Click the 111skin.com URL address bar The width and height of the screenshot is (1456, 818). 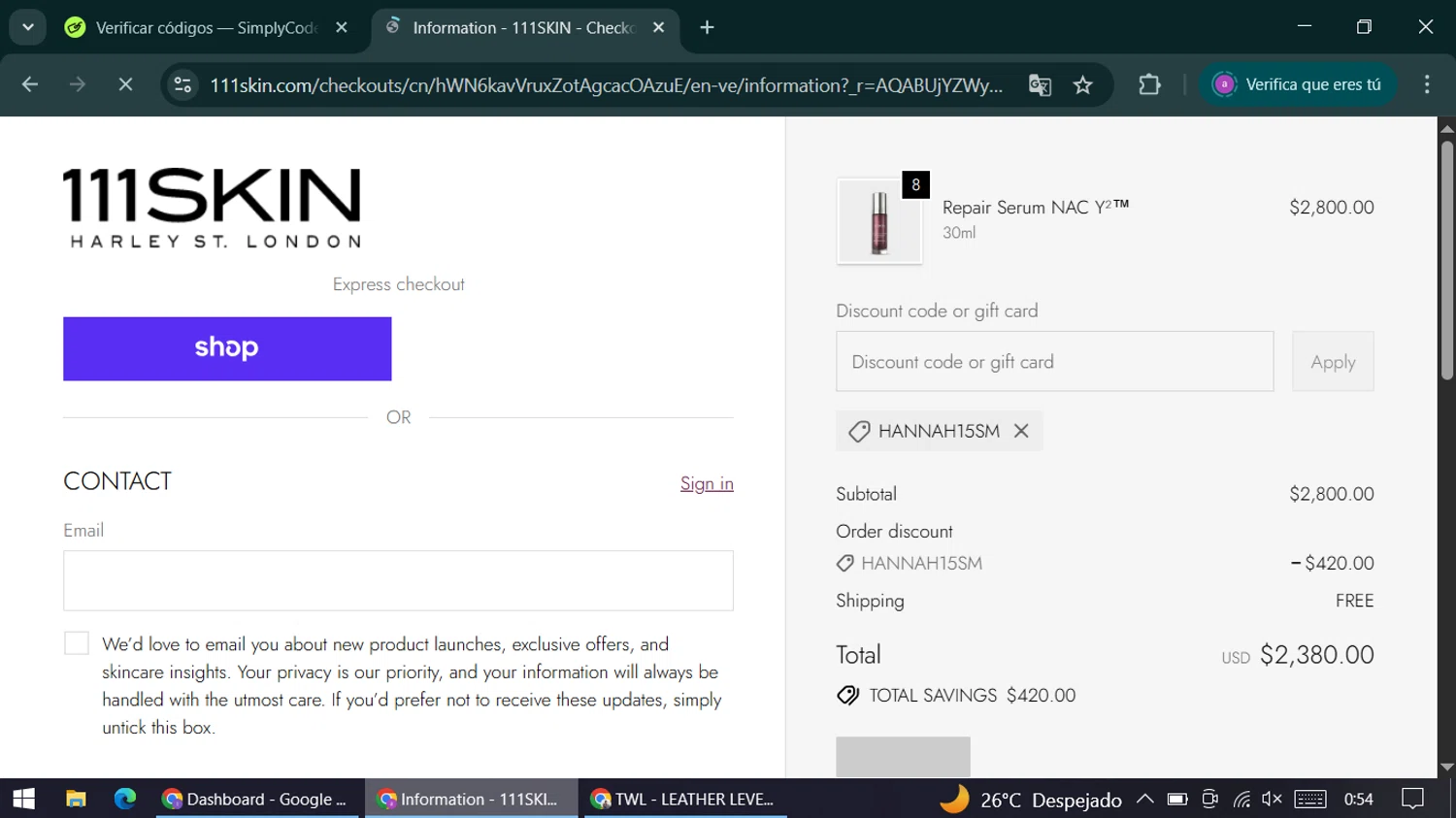607,85
